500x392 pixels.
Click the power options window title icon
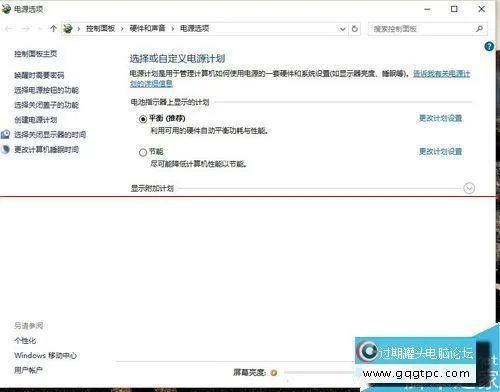[6, 9]
